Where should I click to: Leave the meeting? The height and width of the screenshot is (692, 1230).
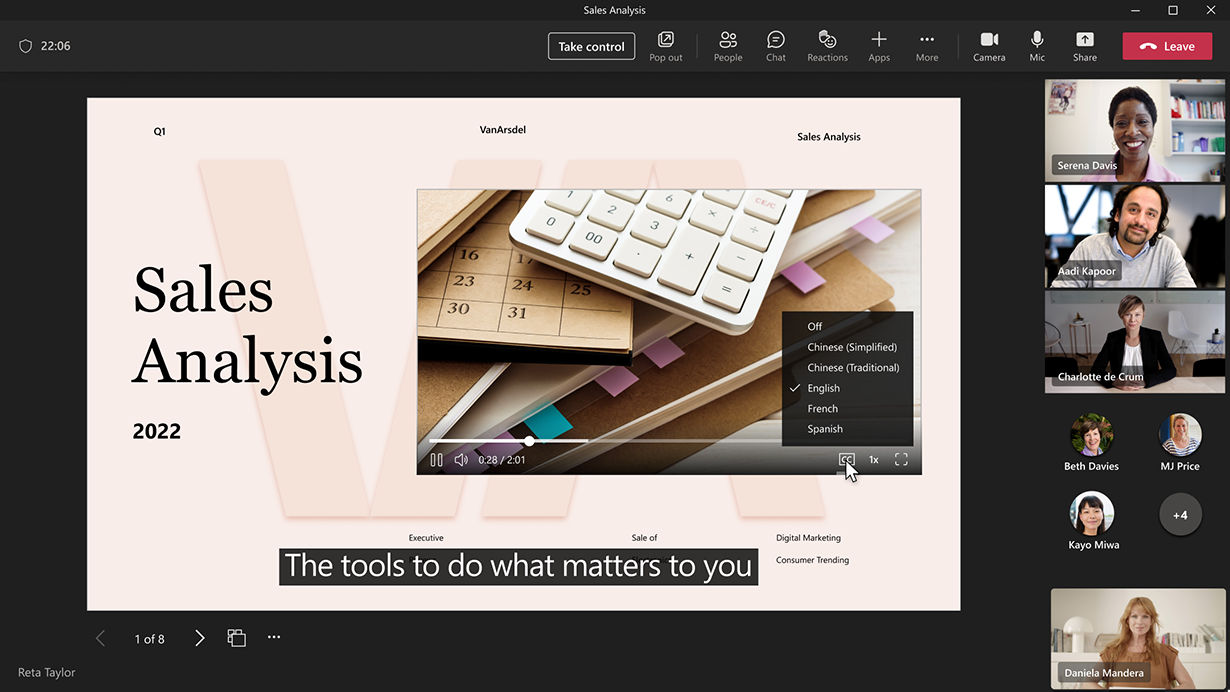[x=1167, y=45]
